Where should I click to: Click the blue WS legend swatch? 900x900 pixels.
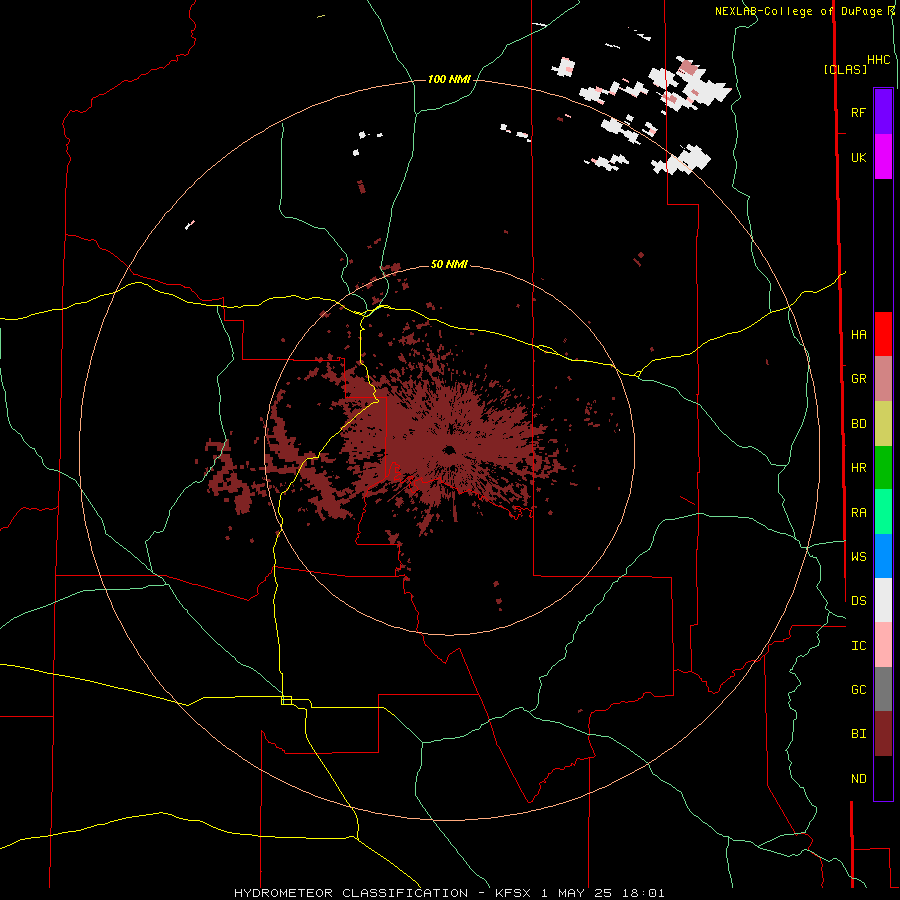point(883,556)
